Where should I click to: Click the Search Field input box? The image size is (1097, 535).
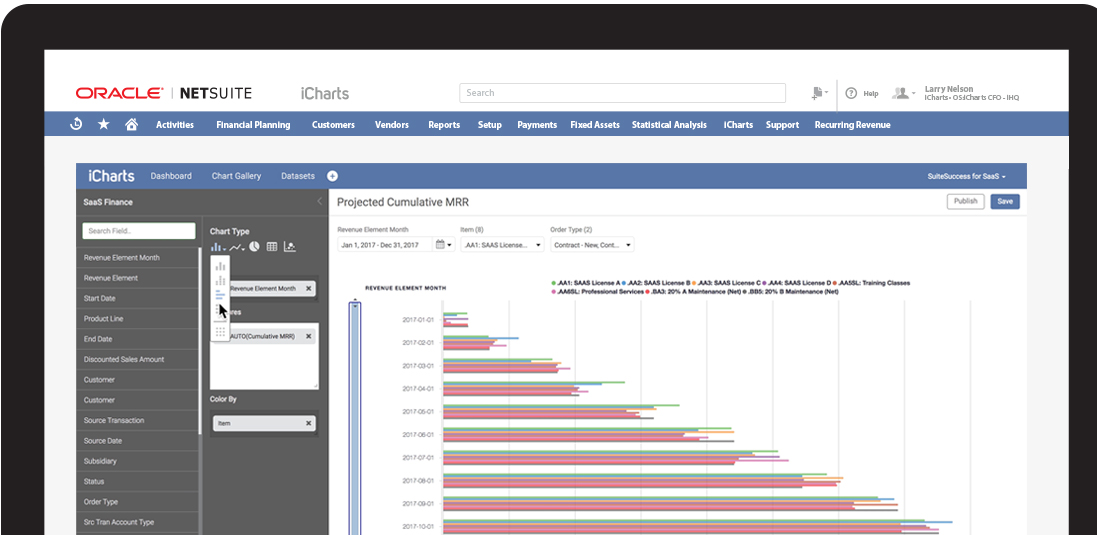point(139,231)
